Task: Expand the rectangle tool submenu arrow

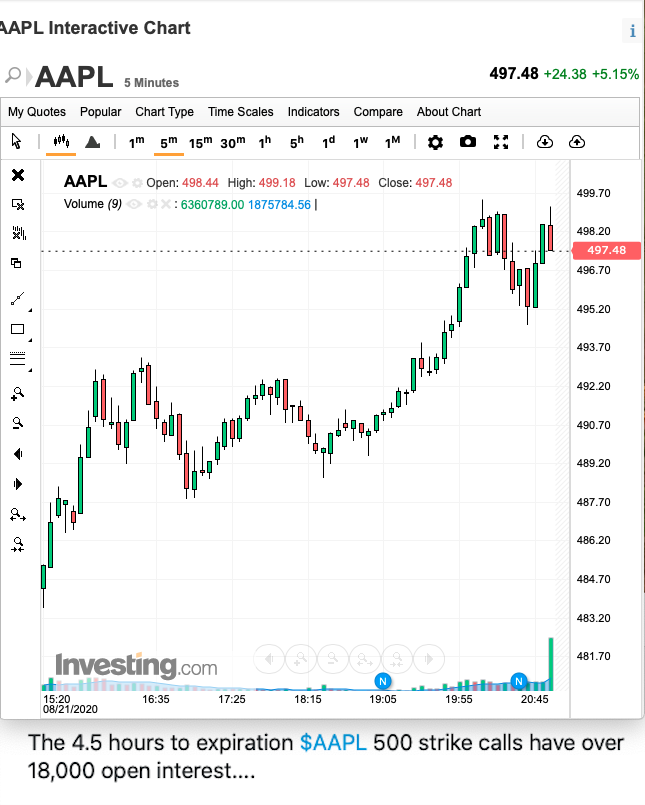Action: click(x=30, y=340)
